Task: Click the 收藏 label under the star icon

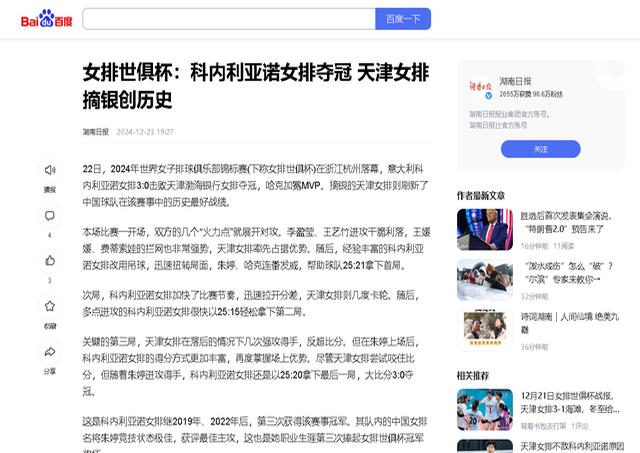Action: click(x=50, y=326)
